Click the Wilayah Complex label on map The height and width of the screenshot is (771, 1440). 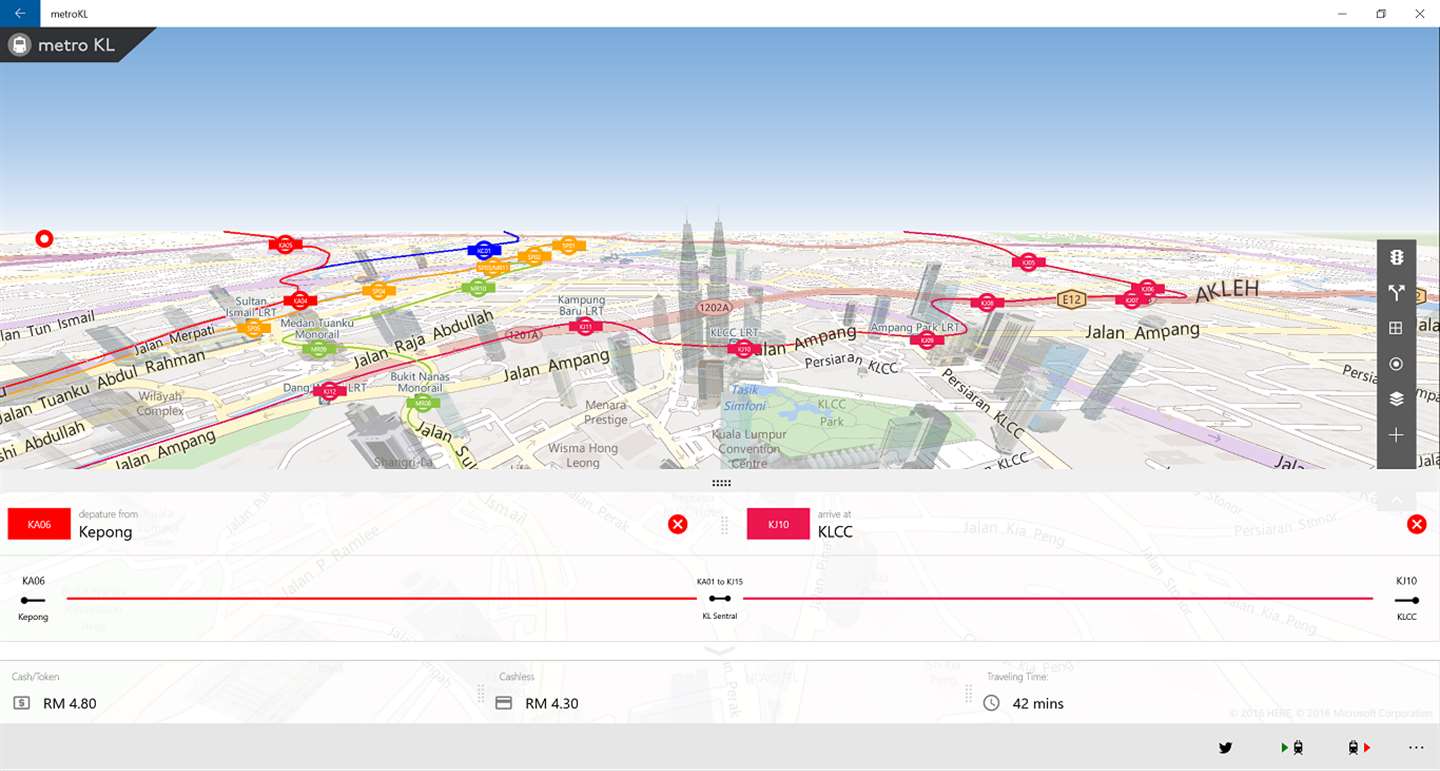tap(160, 403)
